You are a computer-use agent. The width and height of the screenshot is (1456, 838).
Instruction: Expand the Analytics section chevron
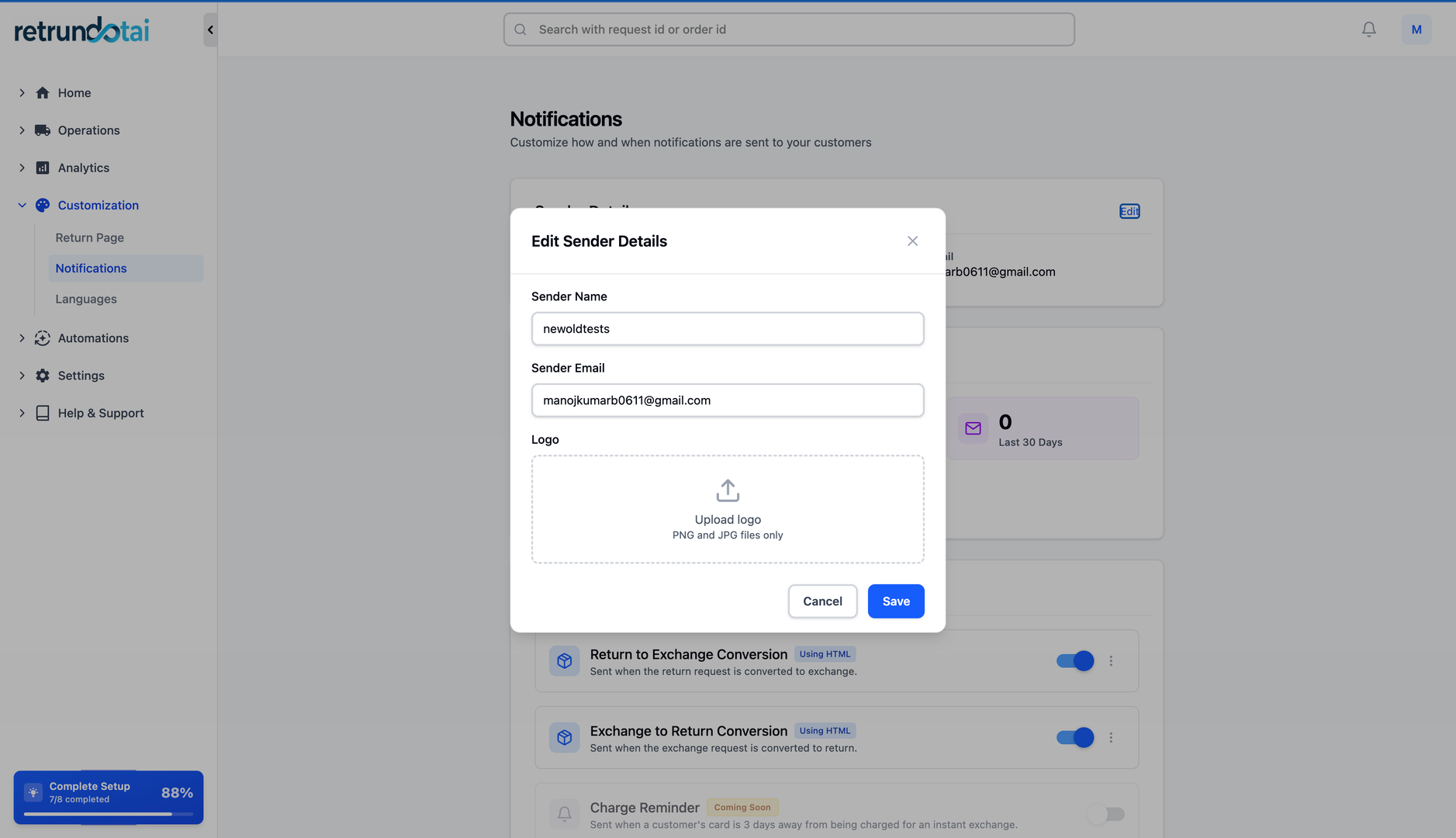click(x=22, y=168)
